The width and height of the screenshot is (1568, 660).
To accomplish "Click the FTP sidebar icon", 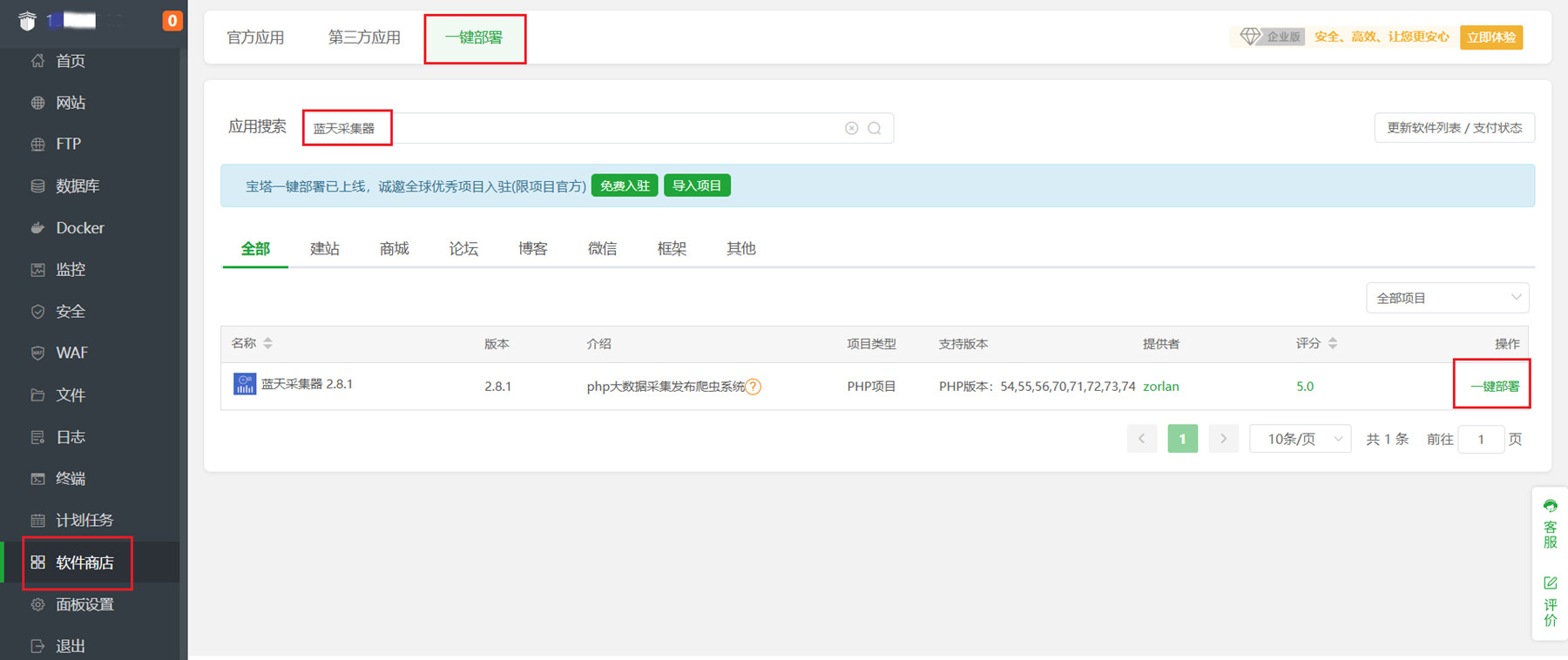I will point(37,145).
